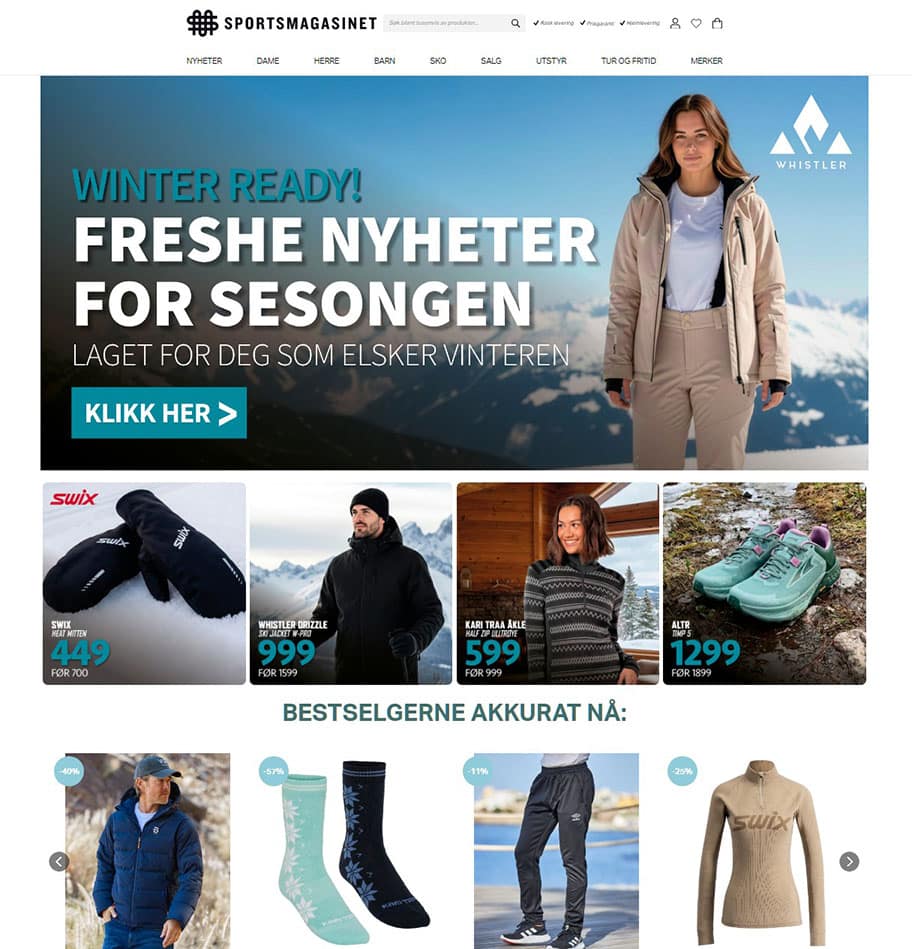Open the wishlist heart icon

point(696,23)
